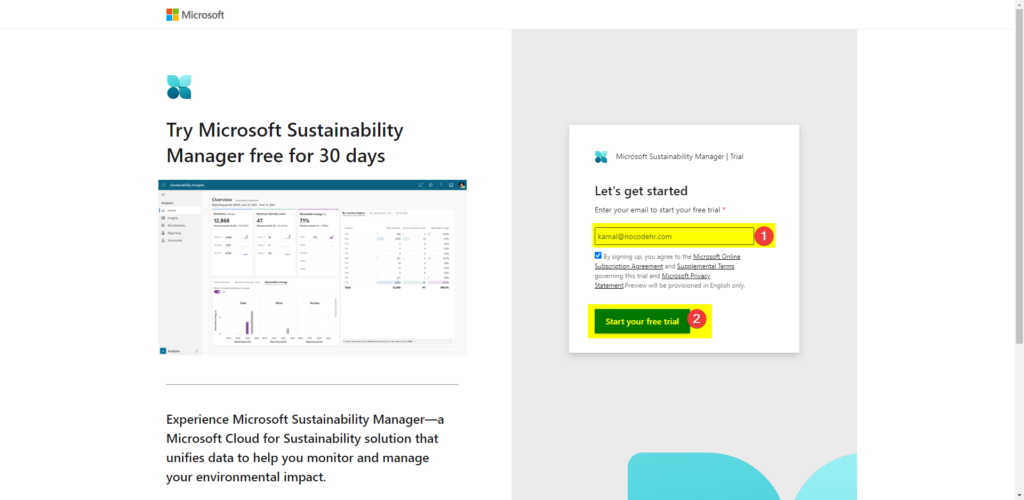Click "Microsoft Sustainability Manager | Trial" text
This screenshot has height=500, width=1024.
click(679, 157)
